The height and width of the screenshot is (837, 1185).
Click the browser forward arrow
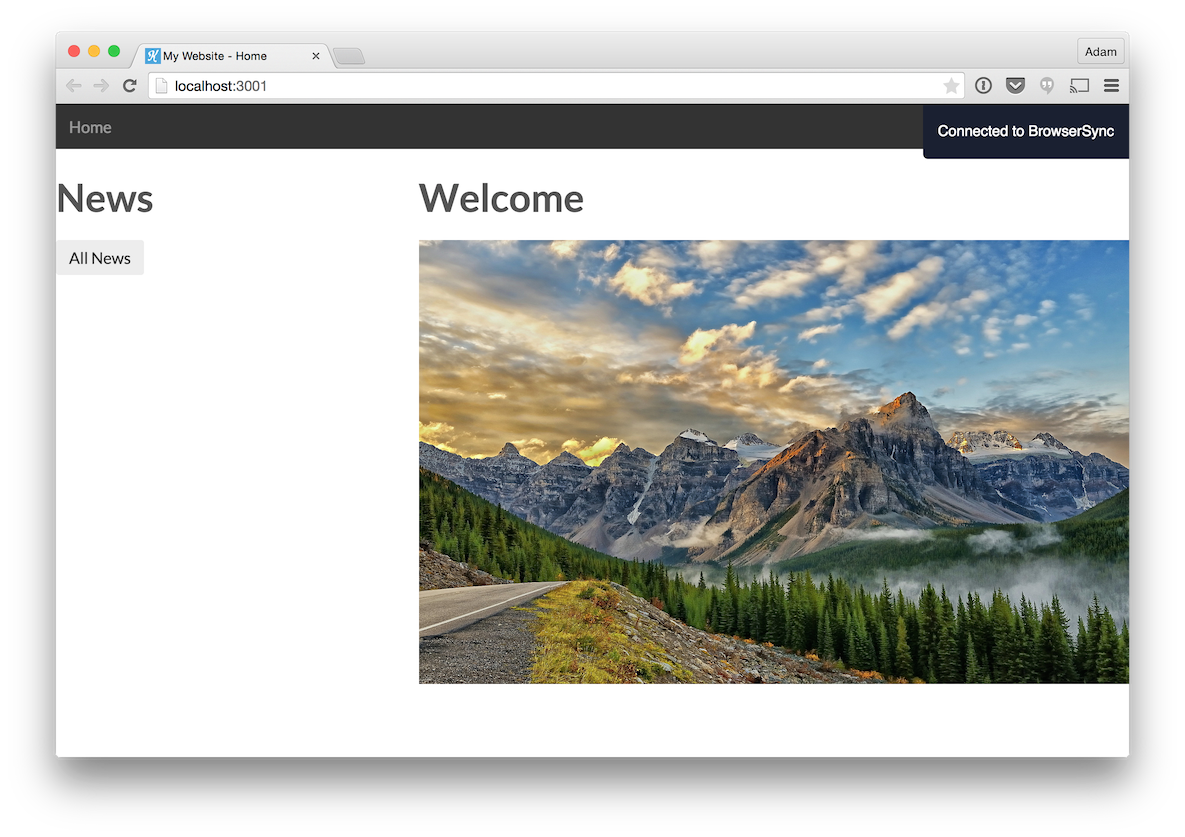[x=101, y=86]
